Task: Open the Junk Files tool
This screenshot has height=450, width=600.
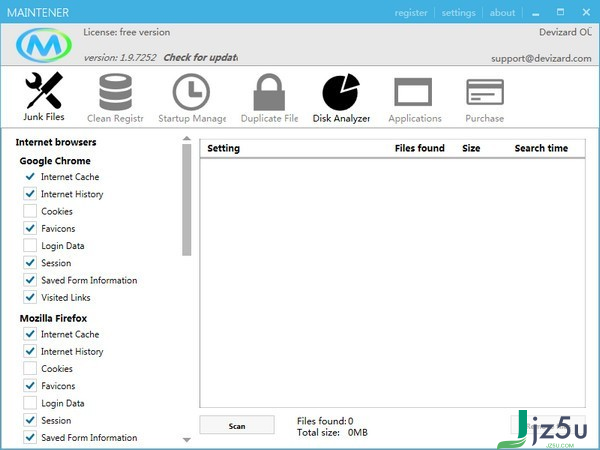Action: point(44,96)
